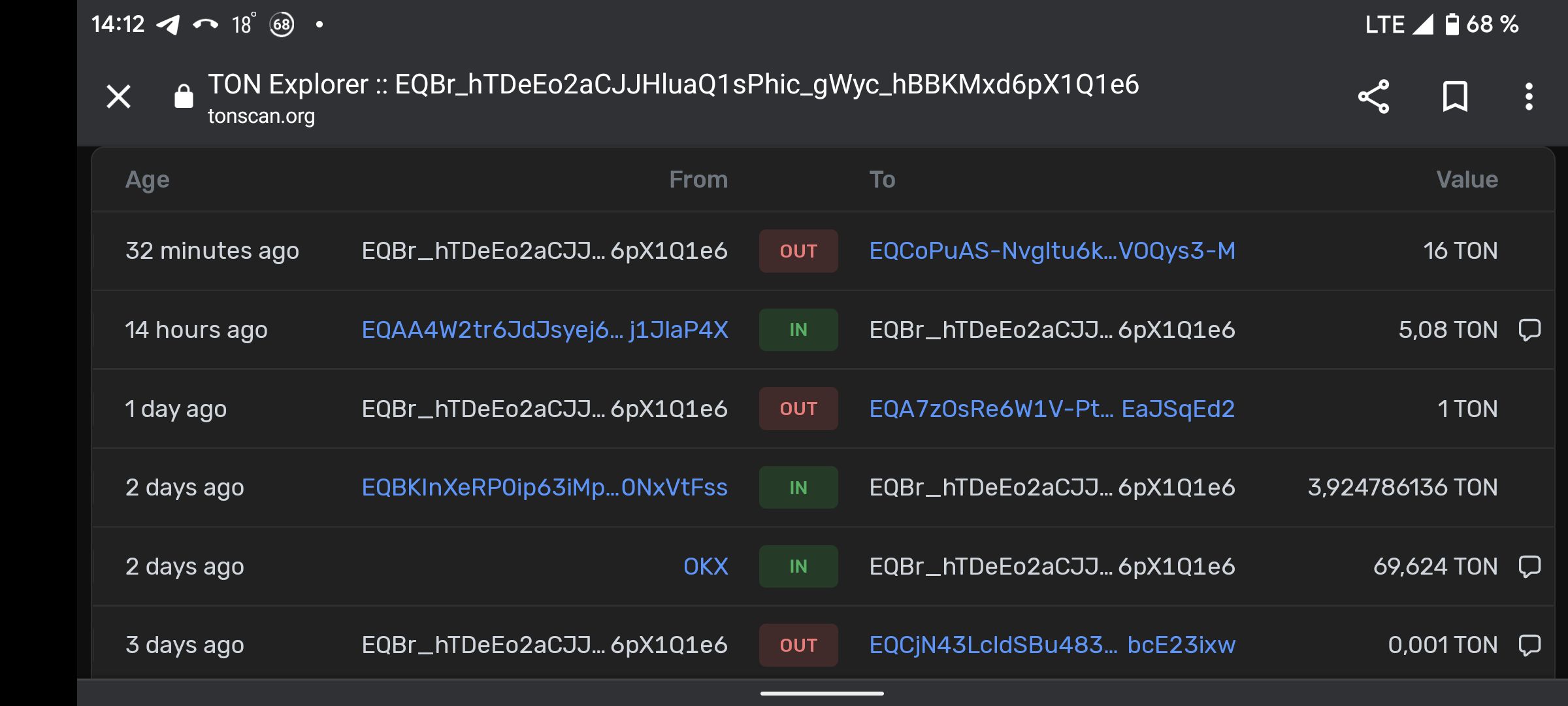The image size is (1568, 706).
Task: Open address EQCoPuAS-NvgItu6k...VOQys3-M
Action: [1052, 251]
